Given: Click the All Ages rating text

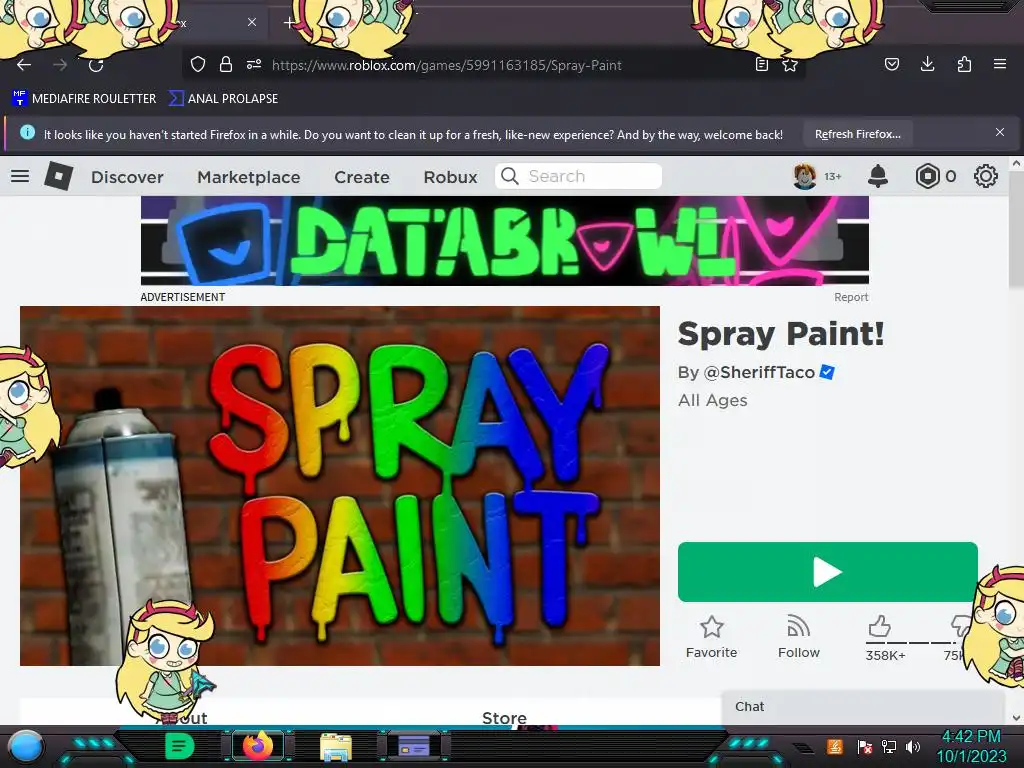Looking at the screenshot, I should pyautogui.click(x=712, y=400).
